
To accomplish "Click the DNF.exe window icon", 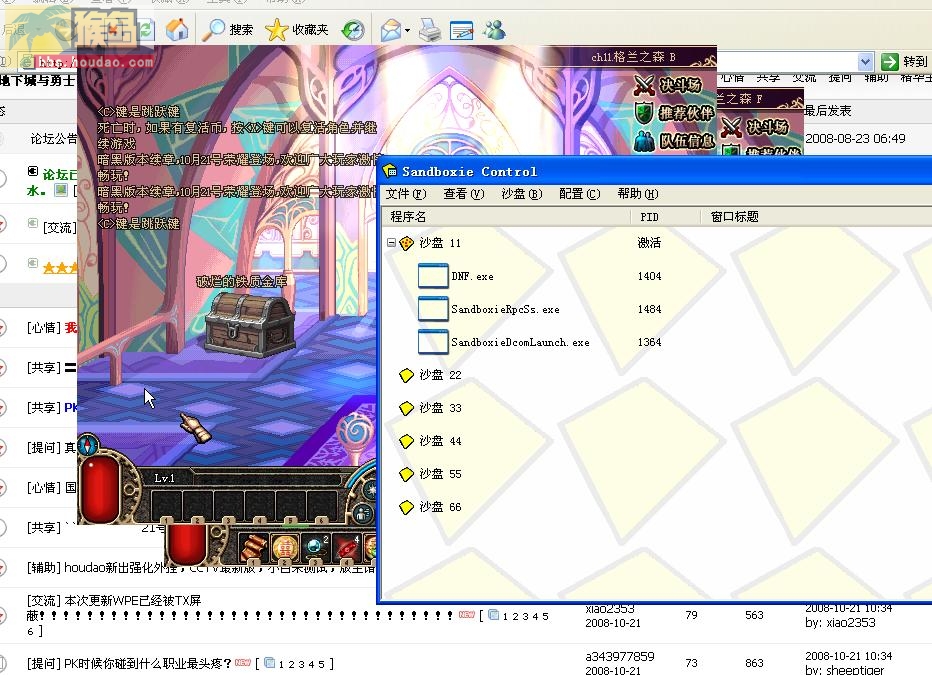I will coord(433,276).
